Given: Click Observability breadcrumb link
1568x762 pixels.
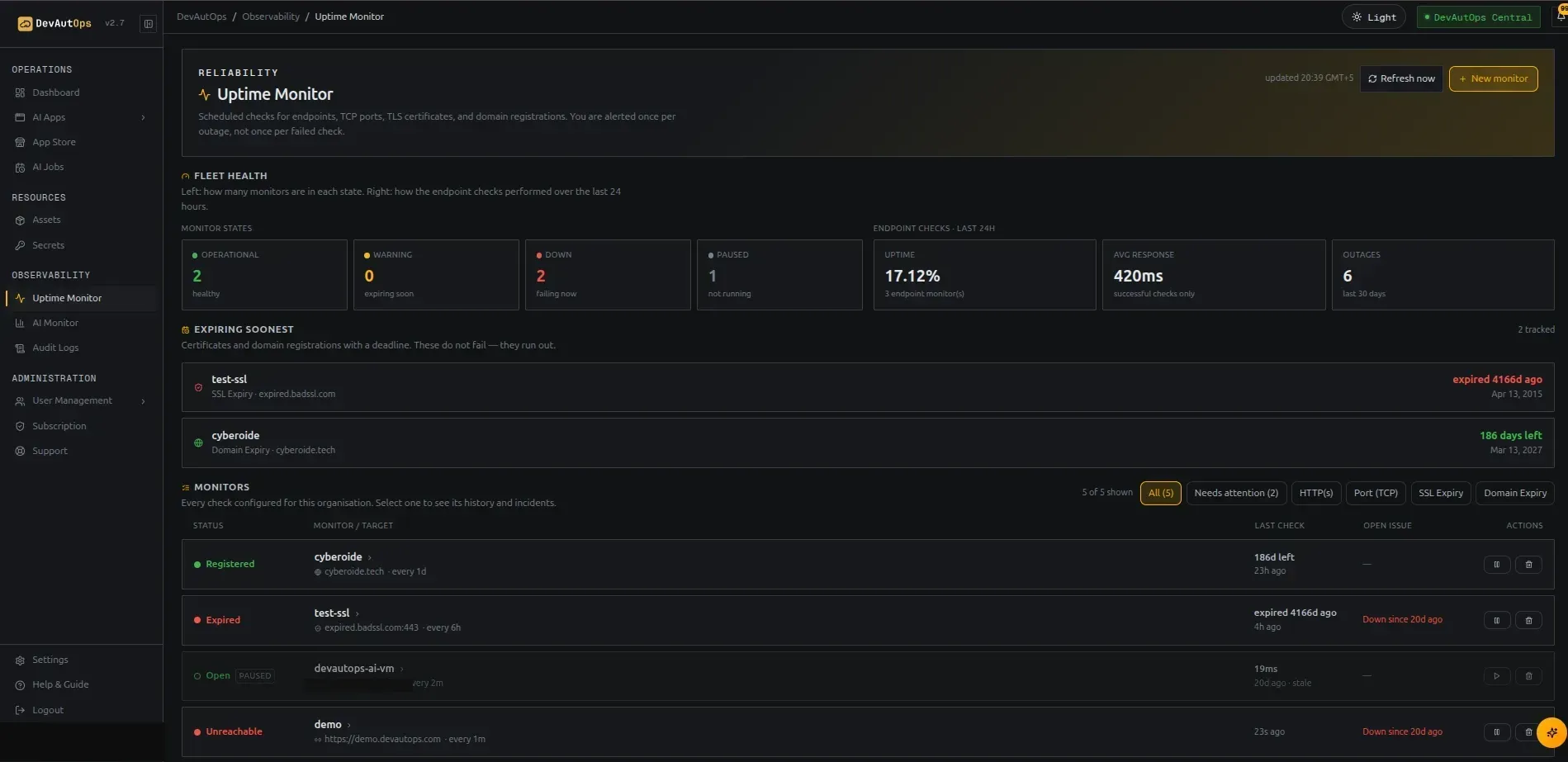Looking at the screenshot, I should point(271,17).
